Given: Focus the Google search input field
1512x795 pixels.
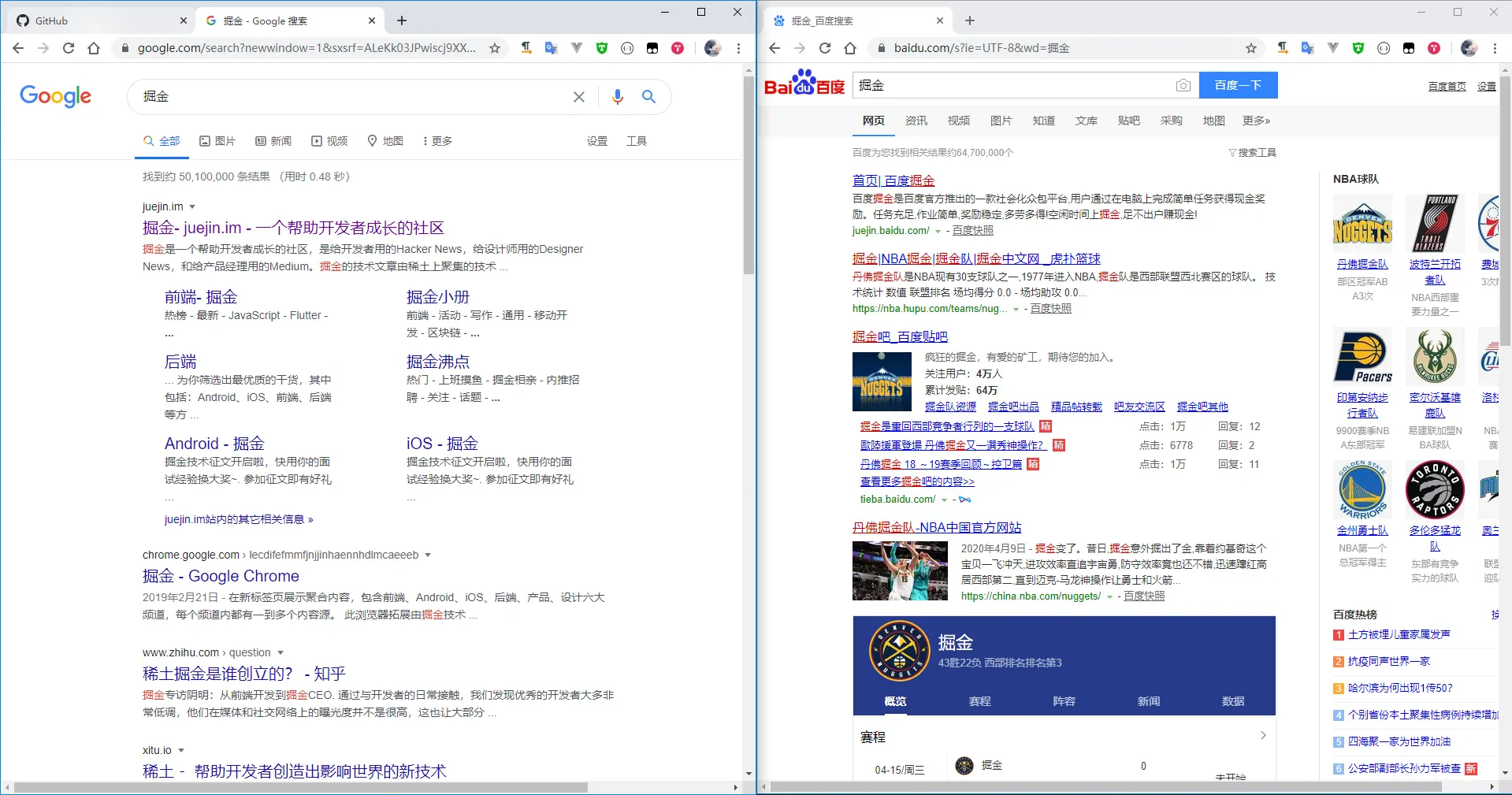Looking at the screenshot, I should (x=353, y=97).
